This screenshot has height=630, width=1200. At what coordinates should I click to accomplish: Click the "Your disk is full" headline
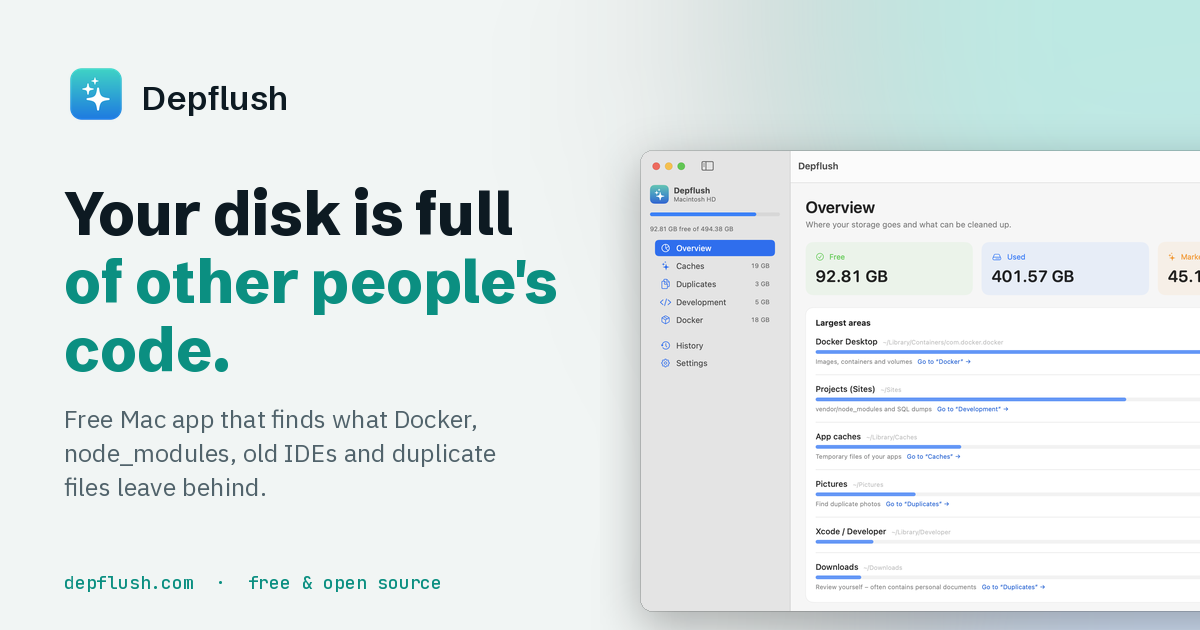(x=289, y=212)
